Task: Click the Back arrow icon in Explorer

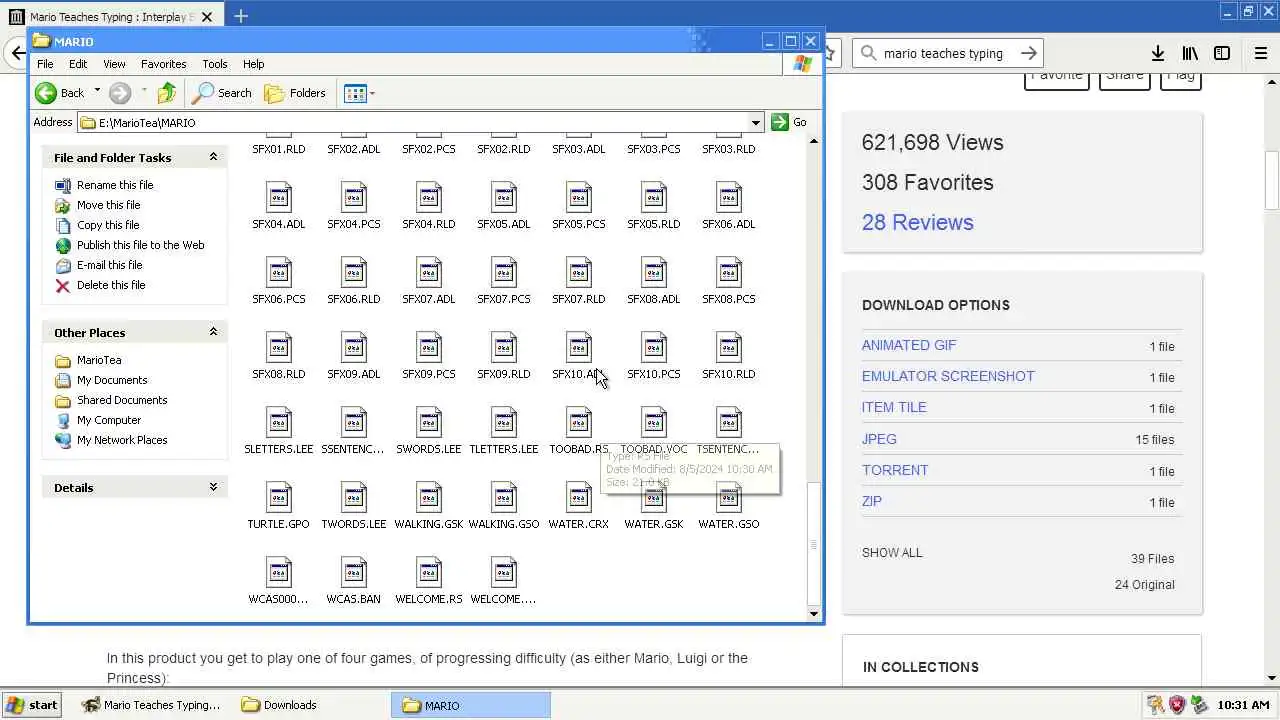Action: tap(46, 93)
